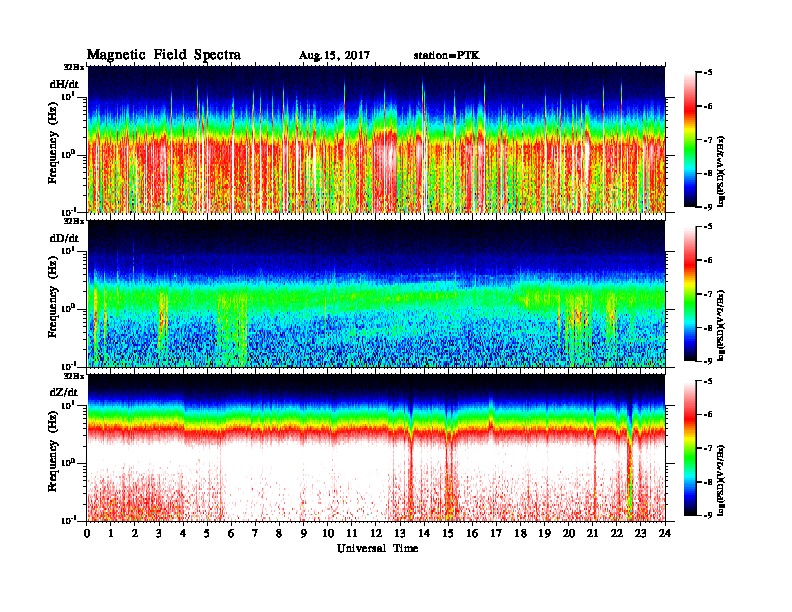Click the "-9" tick on the dZ/dt color bar
Image resolution: width=792 pixels, height=612 pixels.
click(x=708, y=515)
